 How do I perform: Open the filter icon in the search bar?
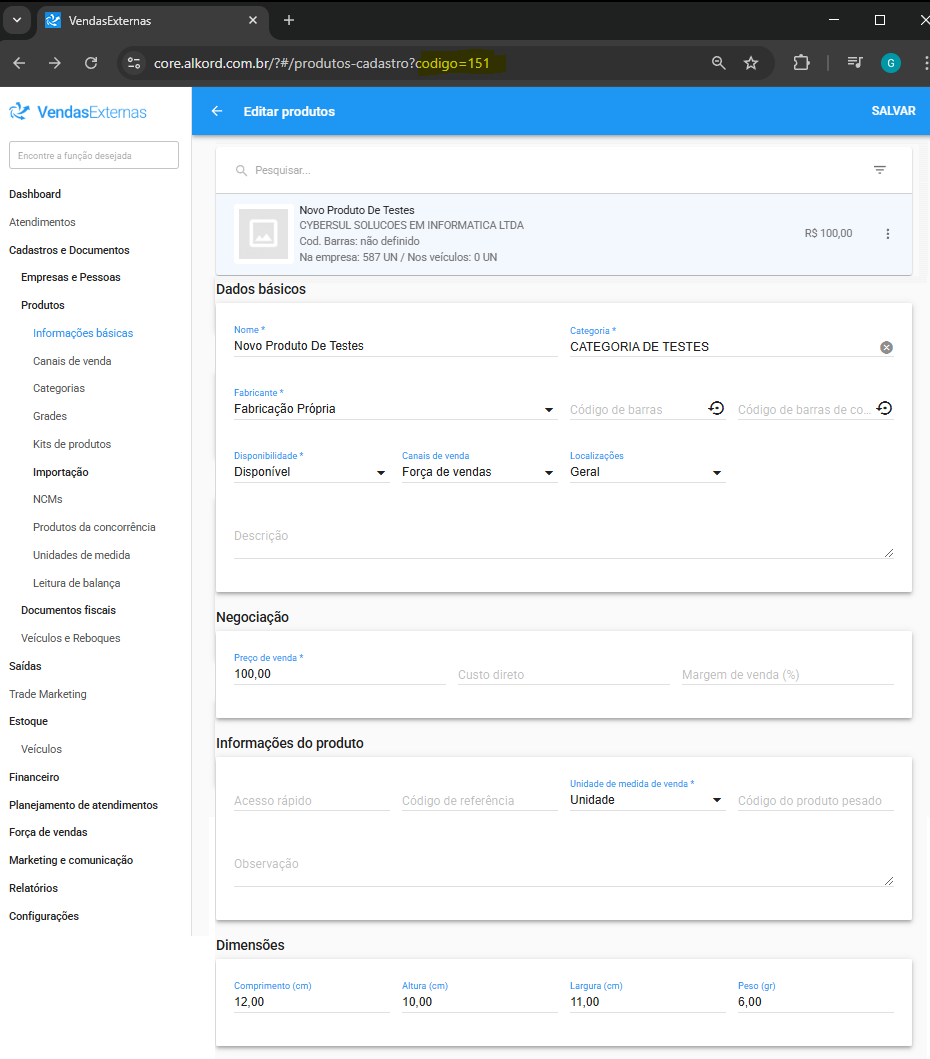click(879, 170)
